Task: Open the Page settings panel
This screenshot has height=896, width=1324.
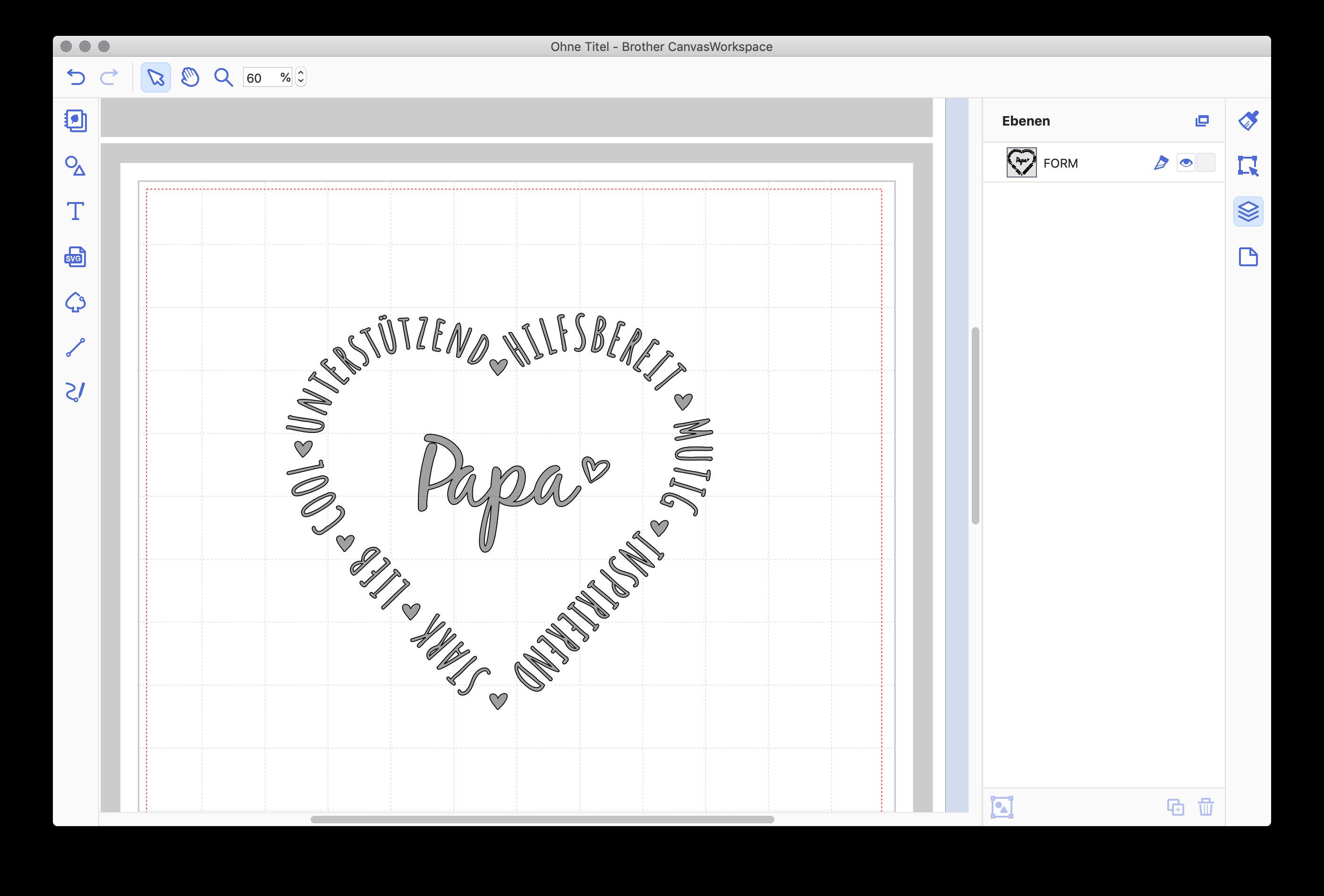Action: (x=1249, y=257)
